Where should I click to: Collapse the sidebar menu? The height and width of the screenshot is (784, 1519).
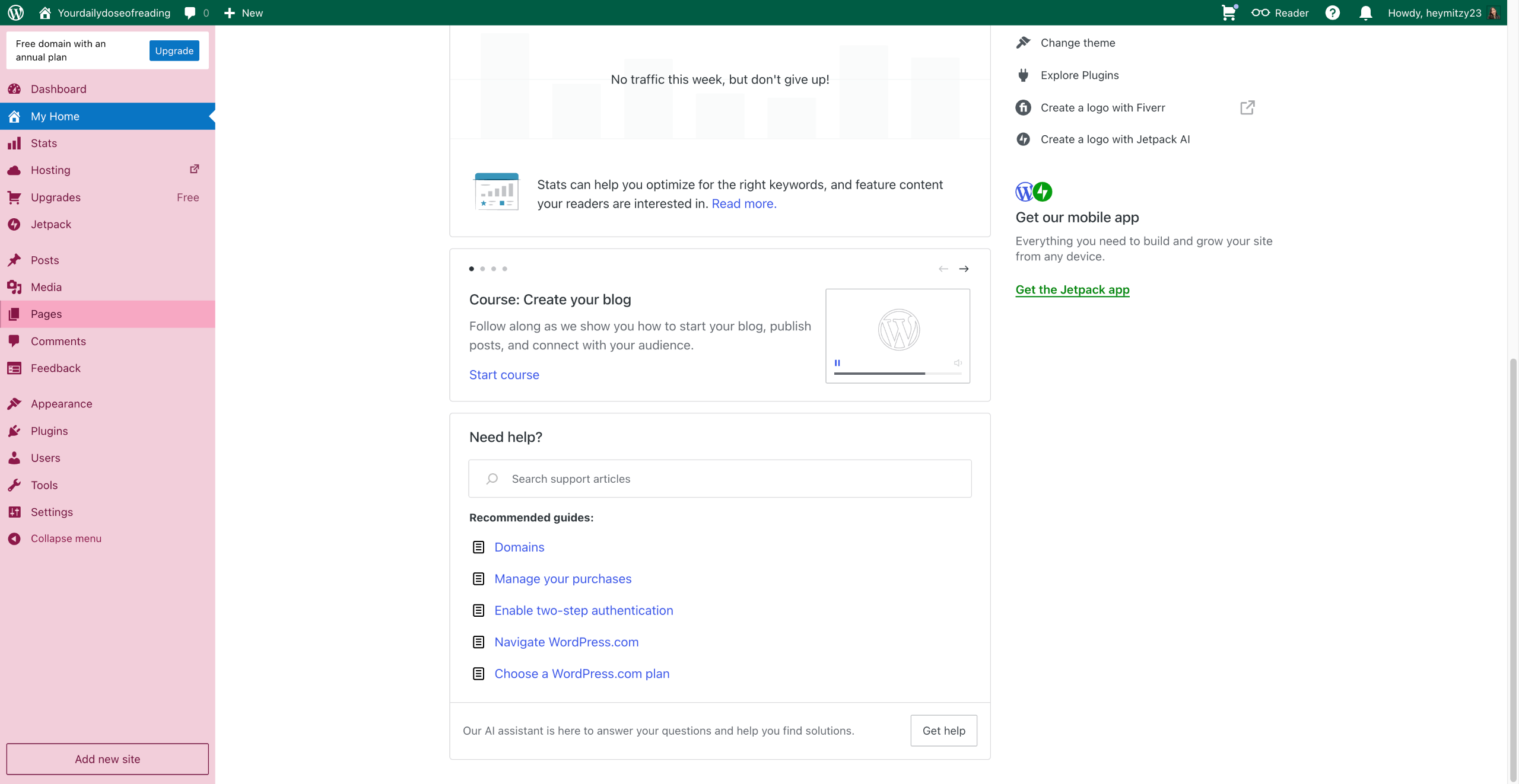pos(66,538)
